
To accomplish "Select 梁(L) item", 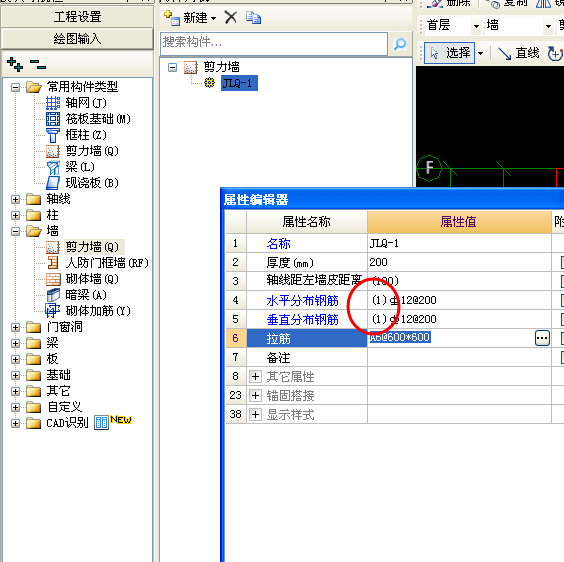I will tap(79, 167).
